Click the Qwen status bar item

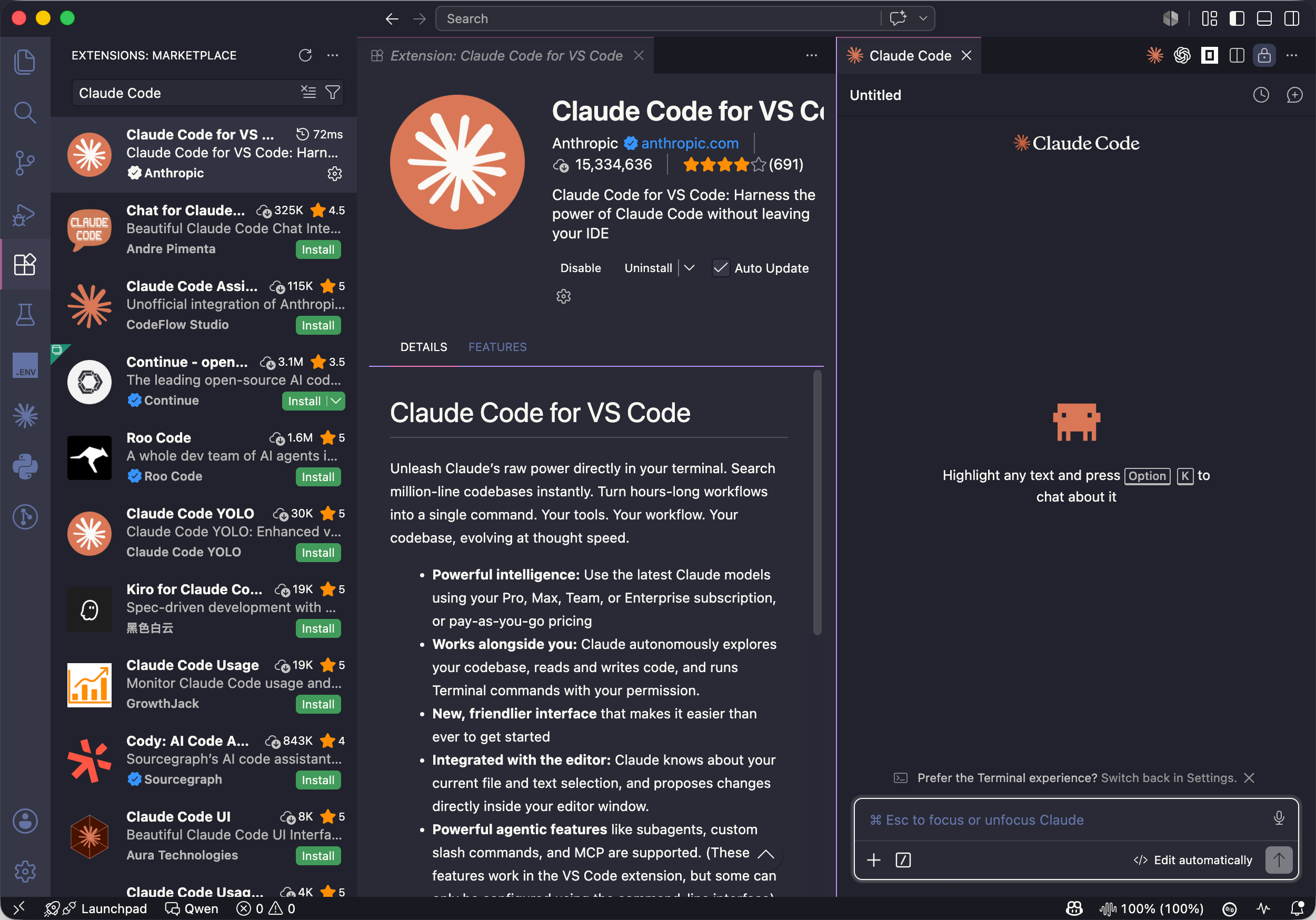coord(192,908)
